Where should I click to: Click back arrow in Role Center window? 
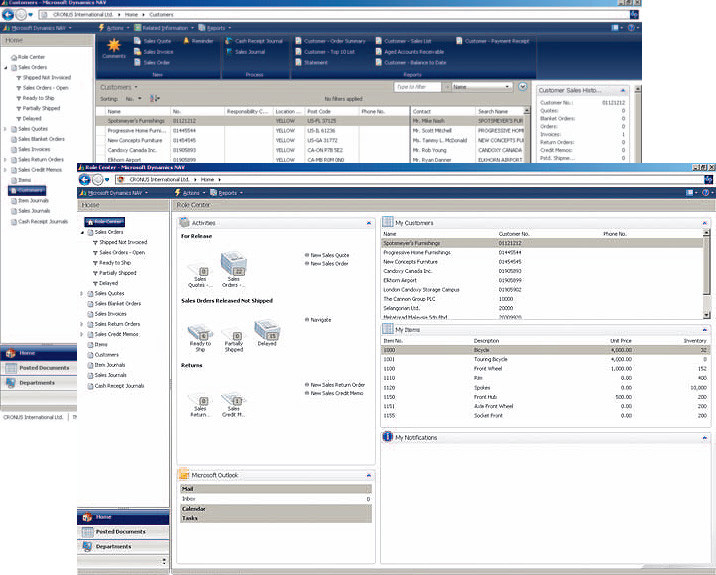(x=84, y=179)
